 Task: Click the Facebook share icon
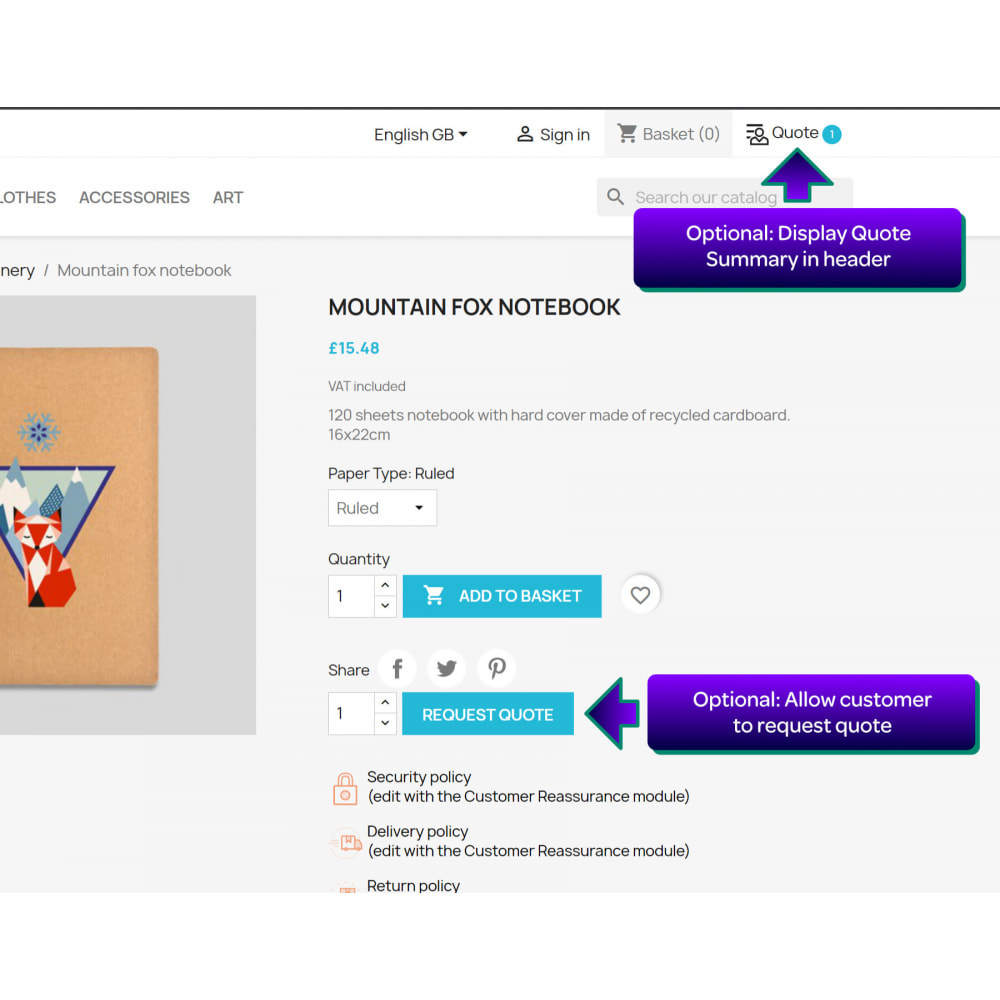coord(397,668)
